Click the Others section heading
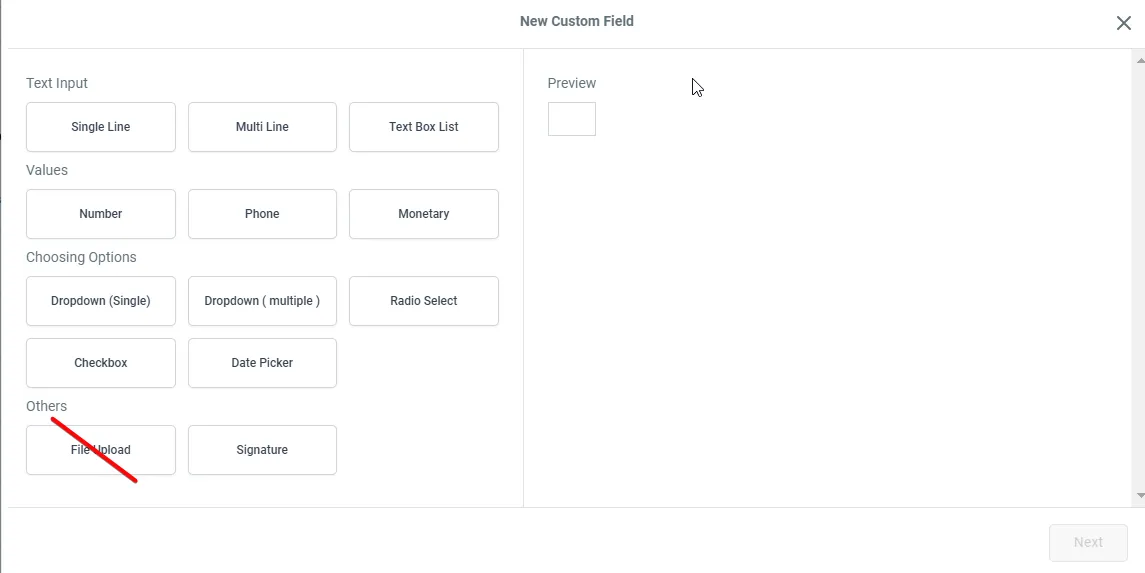Viewport: 1145px width, 573px height. [47, 406]
